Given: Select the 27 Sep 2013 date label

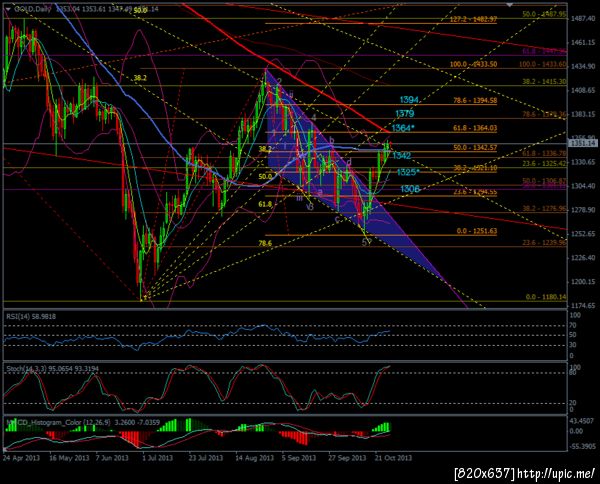Looking at the screenshot, I should click(x=347, y=458).
